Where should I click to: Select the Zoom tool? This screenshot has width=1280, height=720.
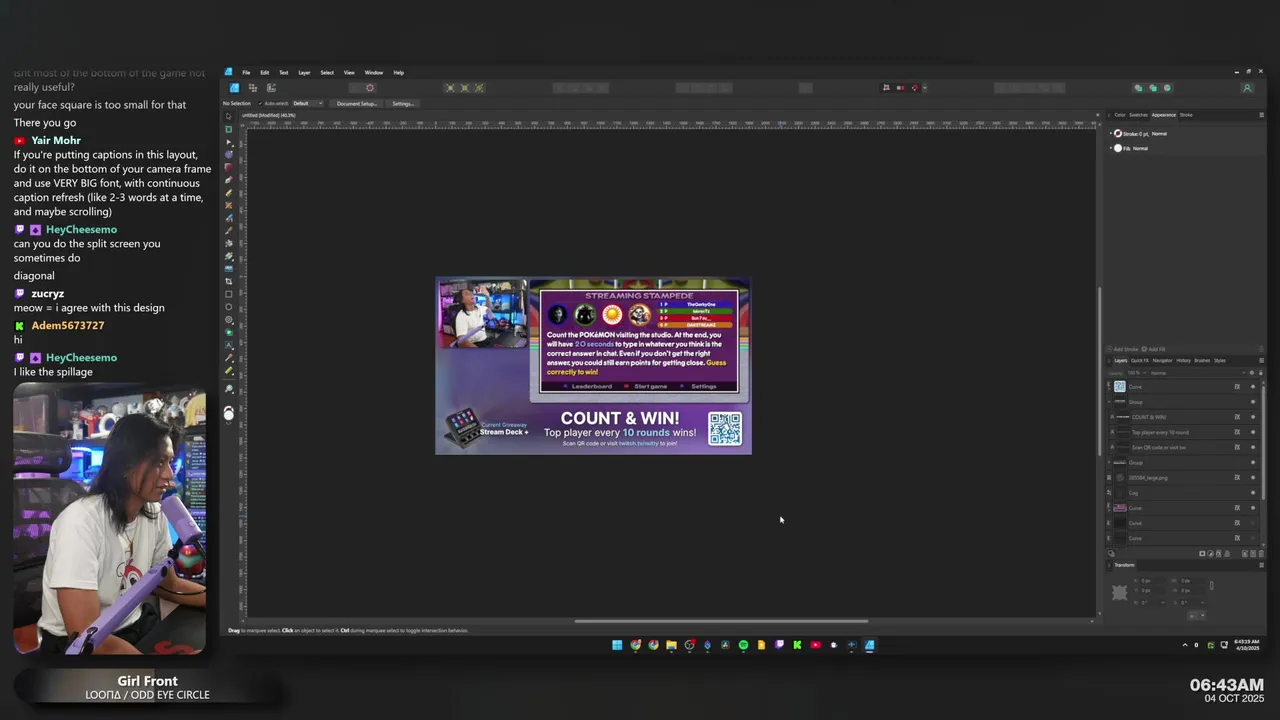tap(229, 388)
